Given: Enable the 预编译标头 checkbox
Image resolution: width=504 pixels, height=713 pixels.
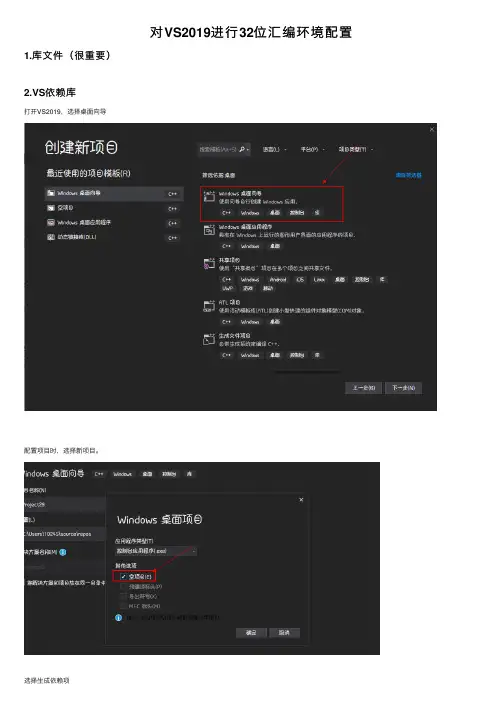Looking at the screenshot, I should [123, 586].
